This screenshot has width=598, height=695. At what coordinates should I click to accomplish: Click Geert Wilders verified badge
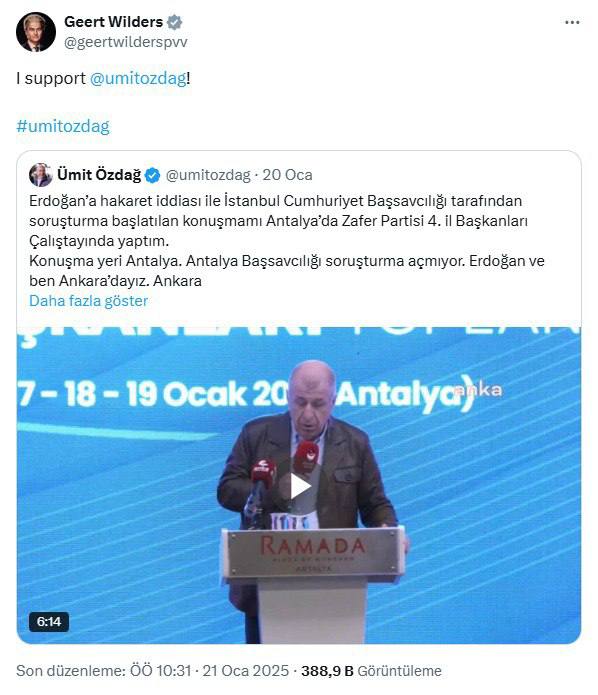tap(174, 22)
